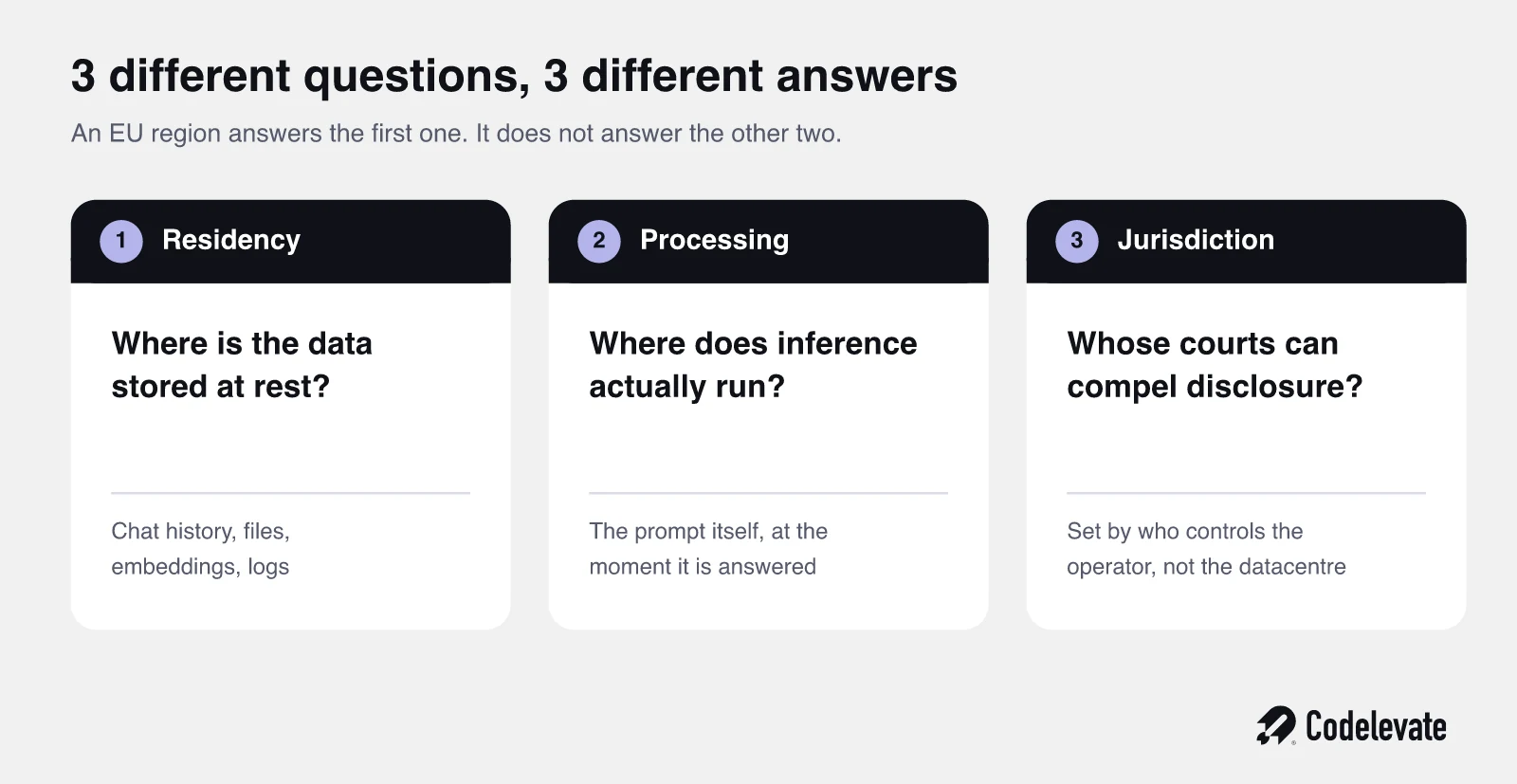This screenshot has height=784, width=1517.
Task: Select the Residency card header
Action: pyautogui.click(x=291, y=241)
